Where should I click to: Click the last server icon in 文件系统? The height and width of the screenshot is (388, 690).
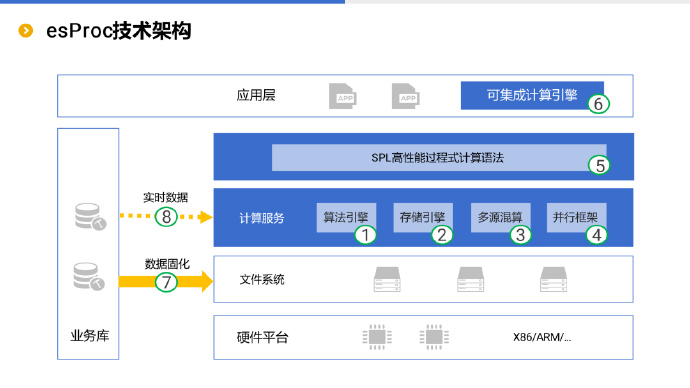click(x=554, y=279)
